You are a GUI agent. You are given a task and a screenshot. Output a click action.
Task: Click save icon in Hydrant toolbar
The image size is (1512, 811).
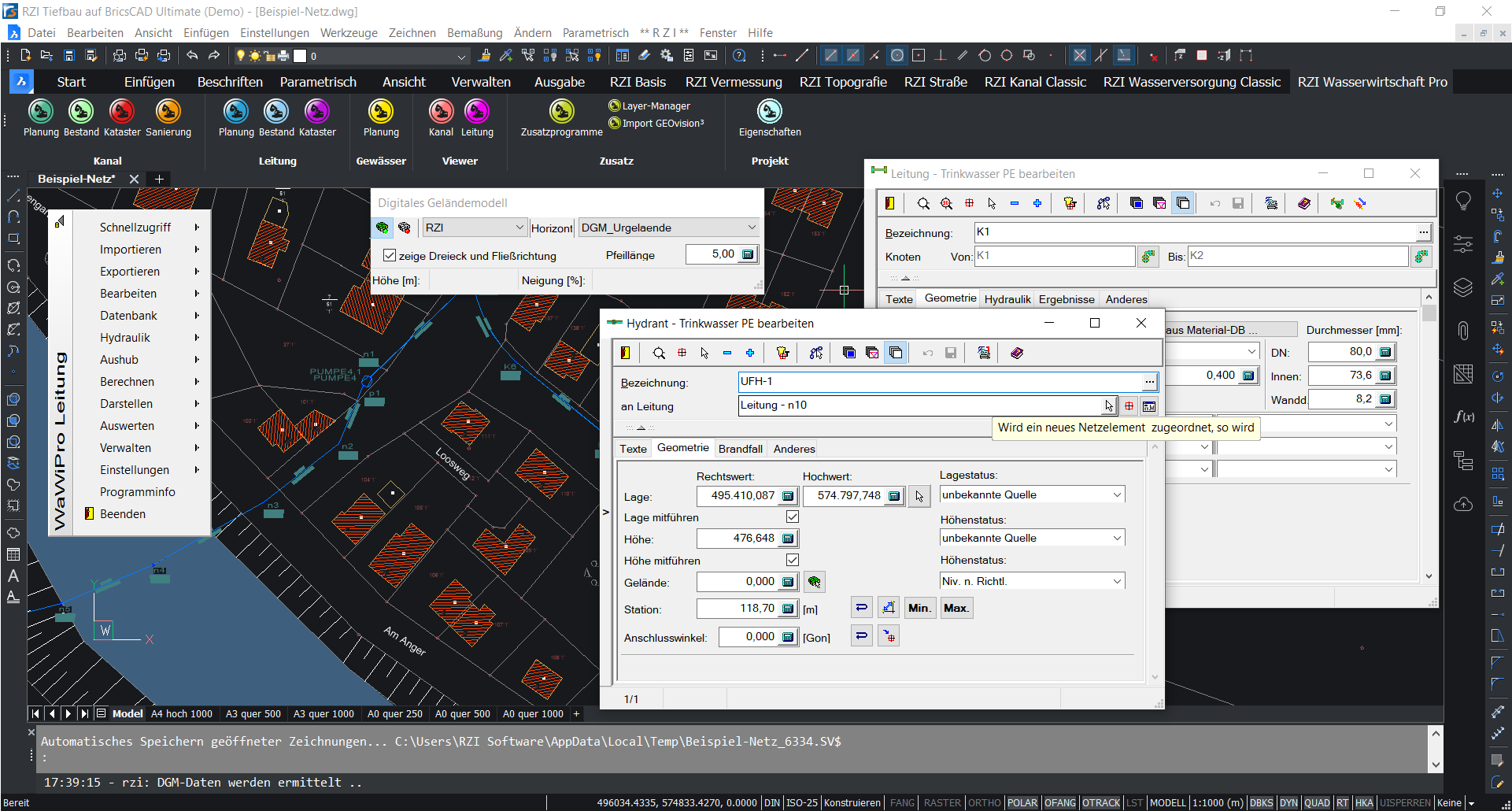[951, 353]
